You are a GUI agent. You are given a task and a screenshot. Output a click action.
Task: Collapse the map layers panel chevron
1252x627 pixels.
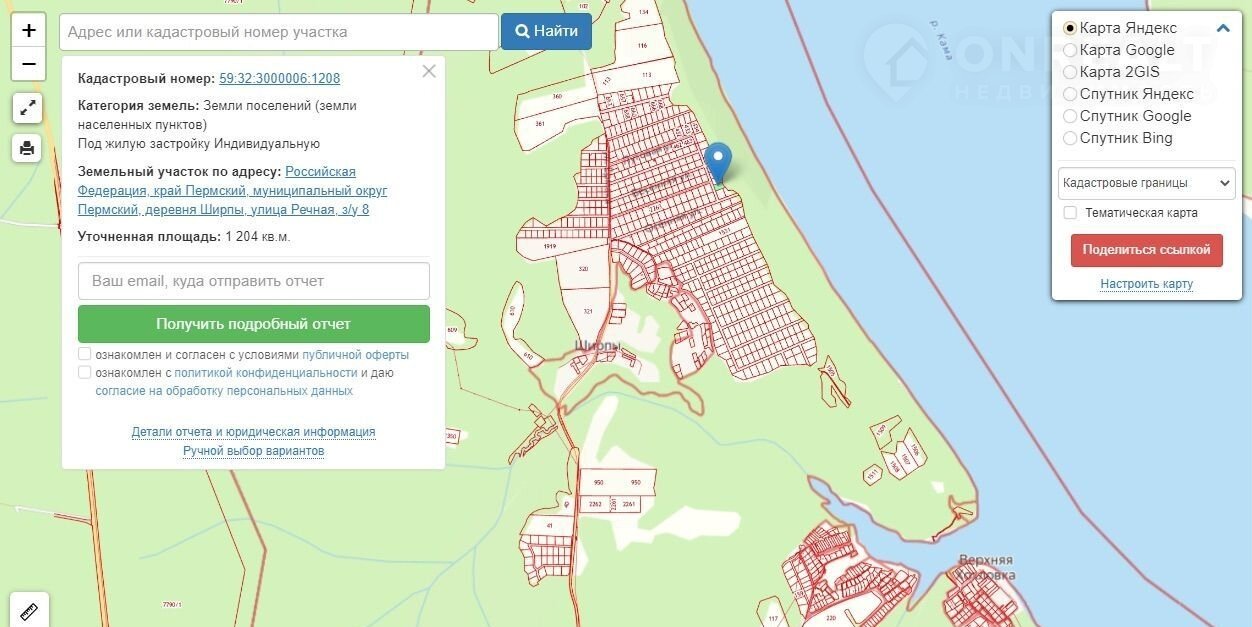point(1223,28)
